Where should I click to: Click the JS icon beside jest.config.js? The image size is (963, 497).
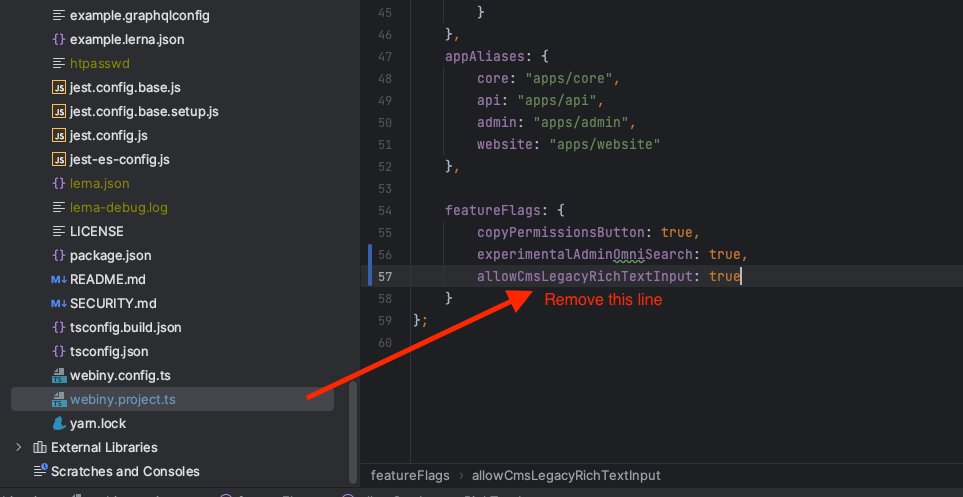click(59, 136)
